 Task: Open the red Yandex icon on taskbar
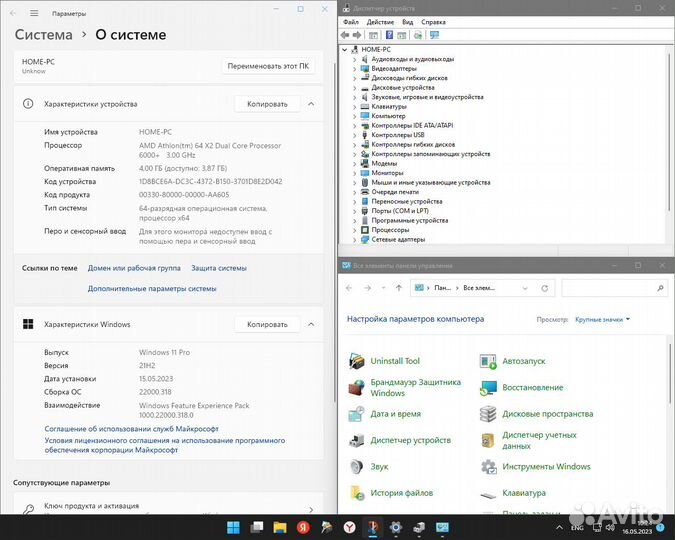coord(303,527)
